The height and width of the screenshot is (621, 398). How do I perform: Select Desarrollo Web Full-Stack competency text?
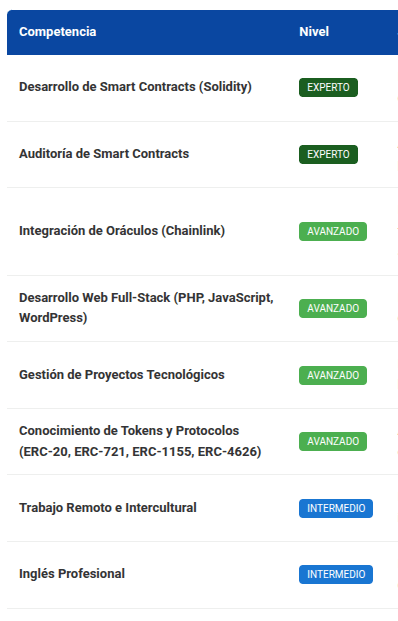[146, 308]
